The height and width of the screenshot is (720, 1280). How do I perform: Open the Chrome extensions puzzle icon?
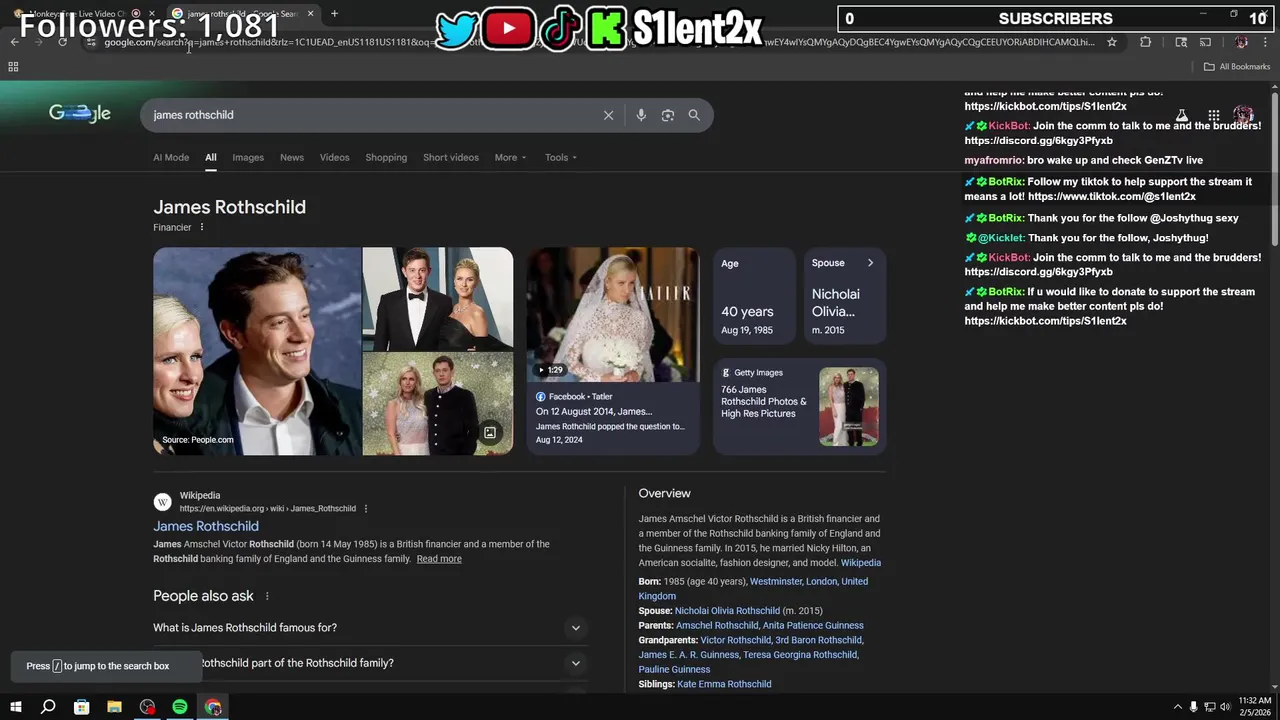pyautogui.click(x=1145, y=42)
